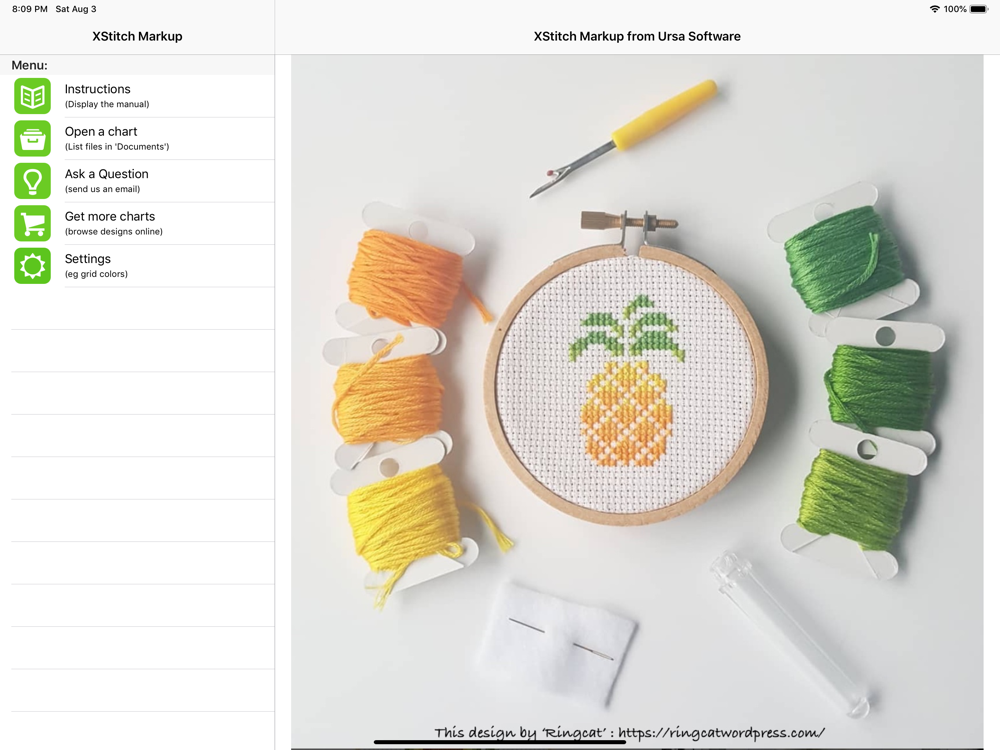Tap the shopping cart icon
Viewport: 1000px width, 750px height.
pyautogui.click(x=33, y=223)
